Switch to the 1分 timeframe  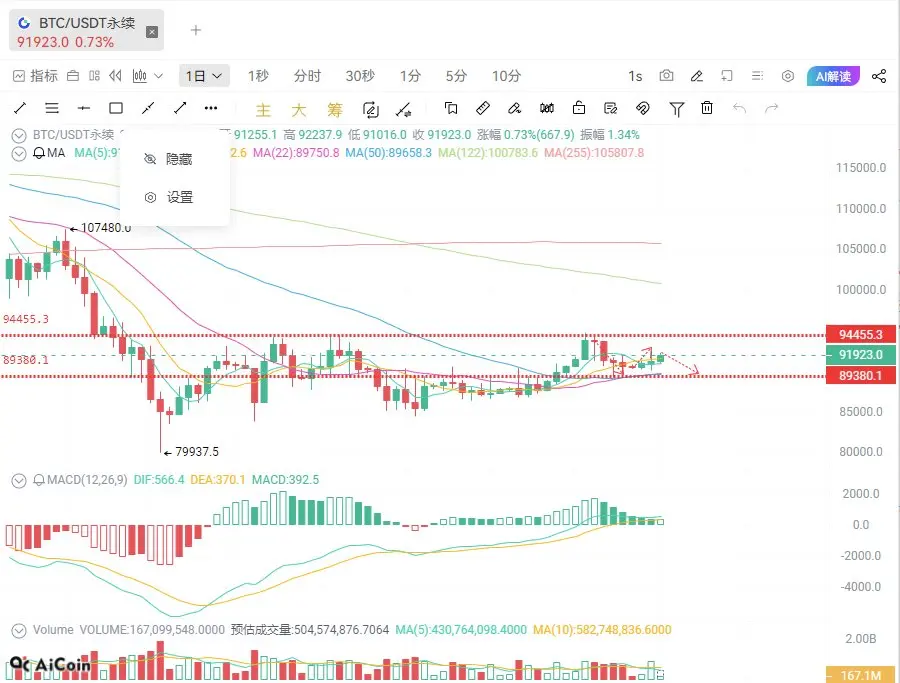pos(410,76)
